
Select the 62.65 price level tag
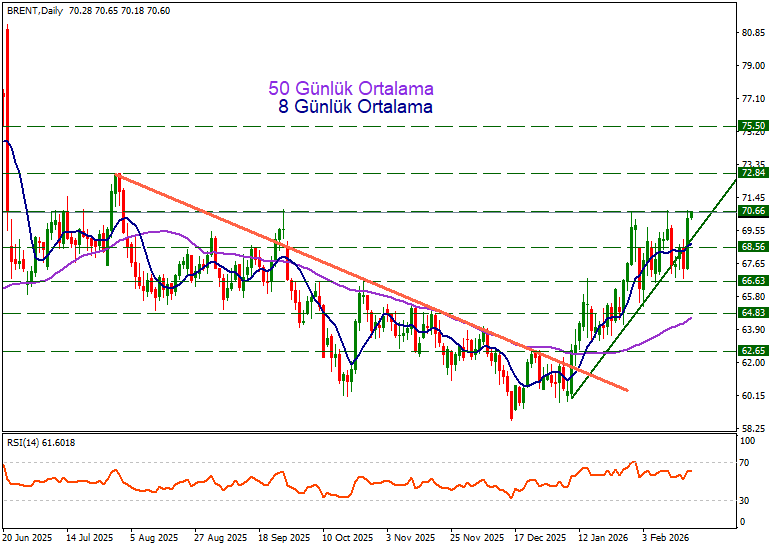click(753, 351)
